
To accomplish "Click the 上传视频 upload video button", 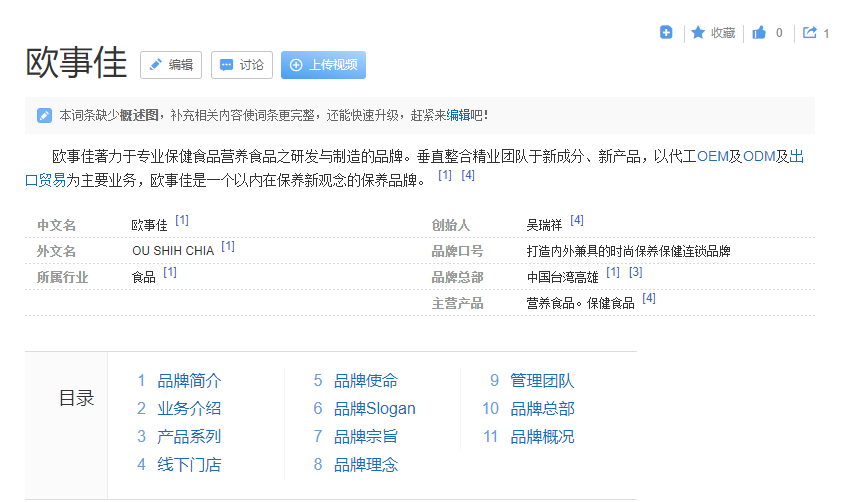I will point(323,65).
